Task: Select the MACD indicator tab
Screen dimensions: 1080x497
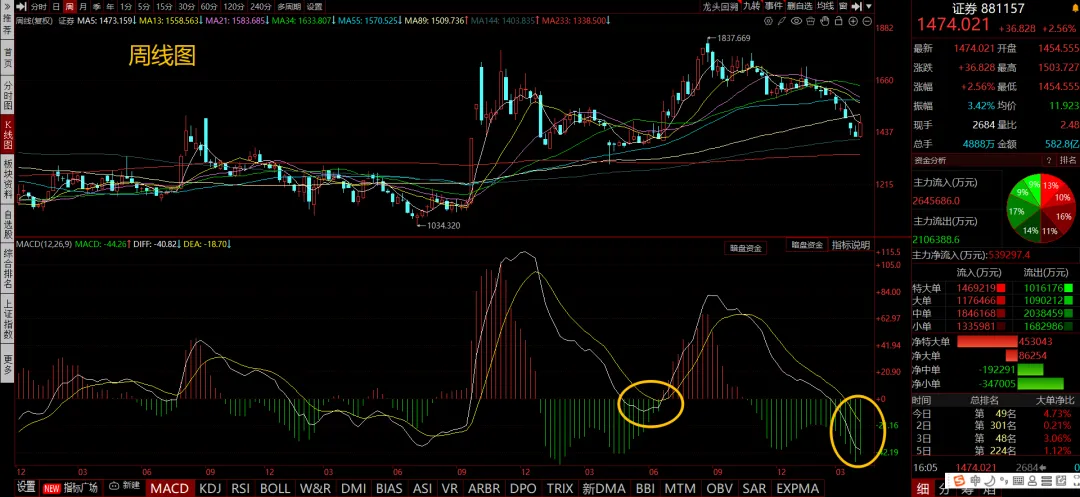Action: click(x=169, y=488)
